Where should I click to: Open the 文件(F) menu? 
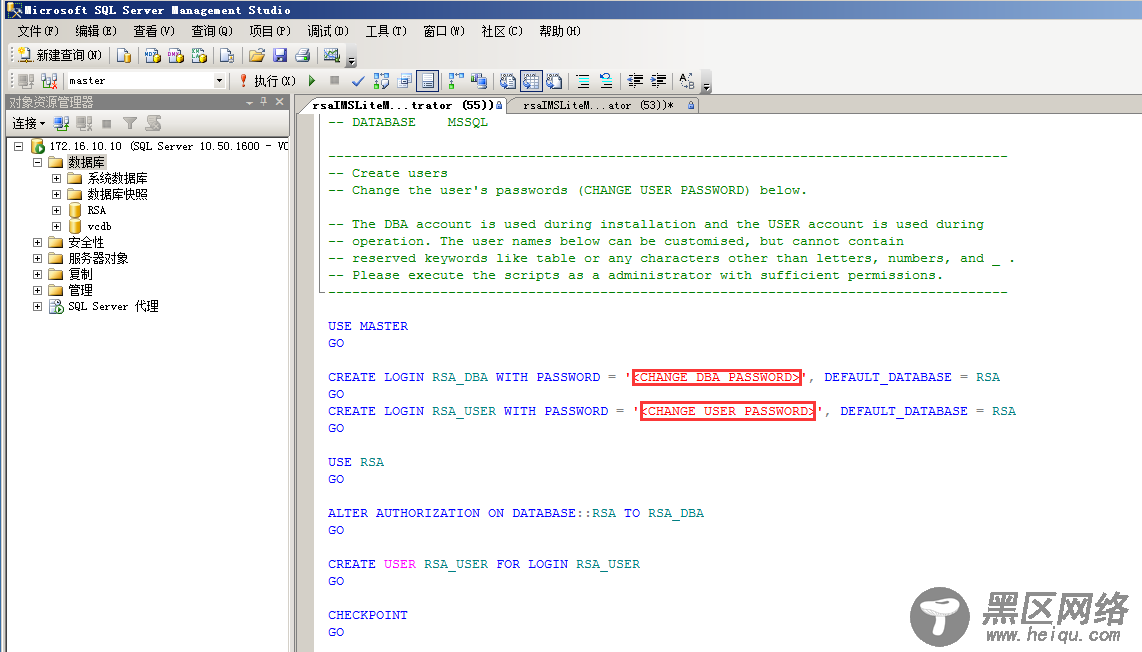38,31
